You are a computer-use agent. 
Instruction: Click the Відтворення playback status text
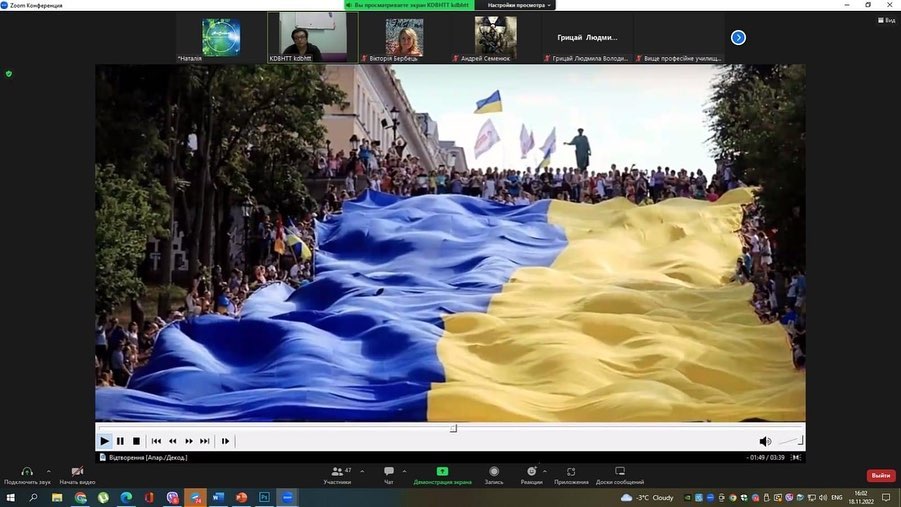(148, 458)
